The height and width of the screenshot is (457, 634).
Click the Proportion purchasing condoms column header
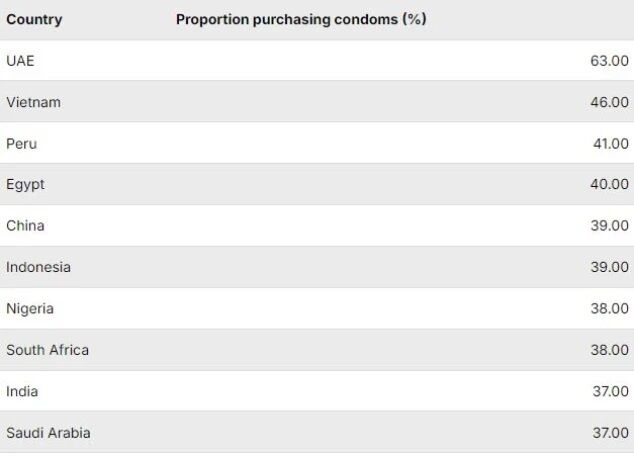click(301, 19)
